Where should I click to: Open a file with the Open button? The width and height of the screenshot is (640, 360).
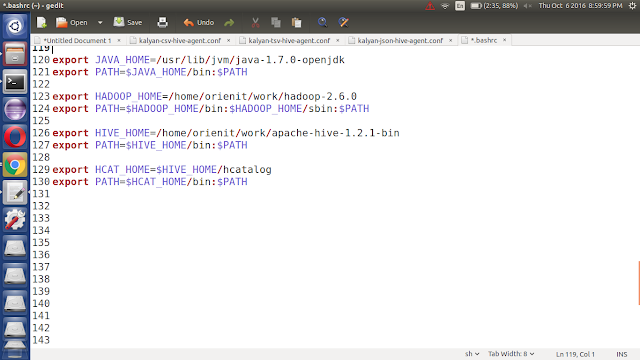[x=72, y=22]
